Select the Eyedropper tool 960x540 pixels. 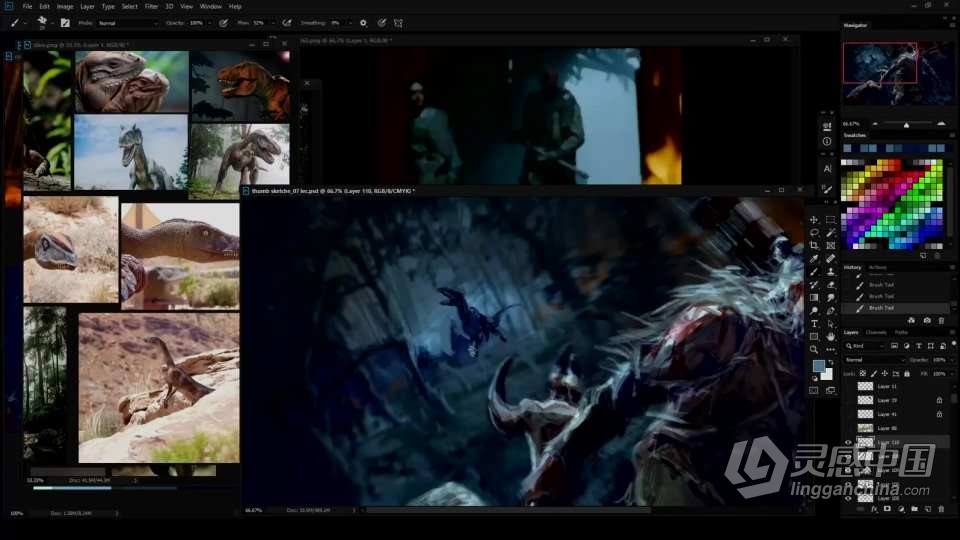[814, 259]
